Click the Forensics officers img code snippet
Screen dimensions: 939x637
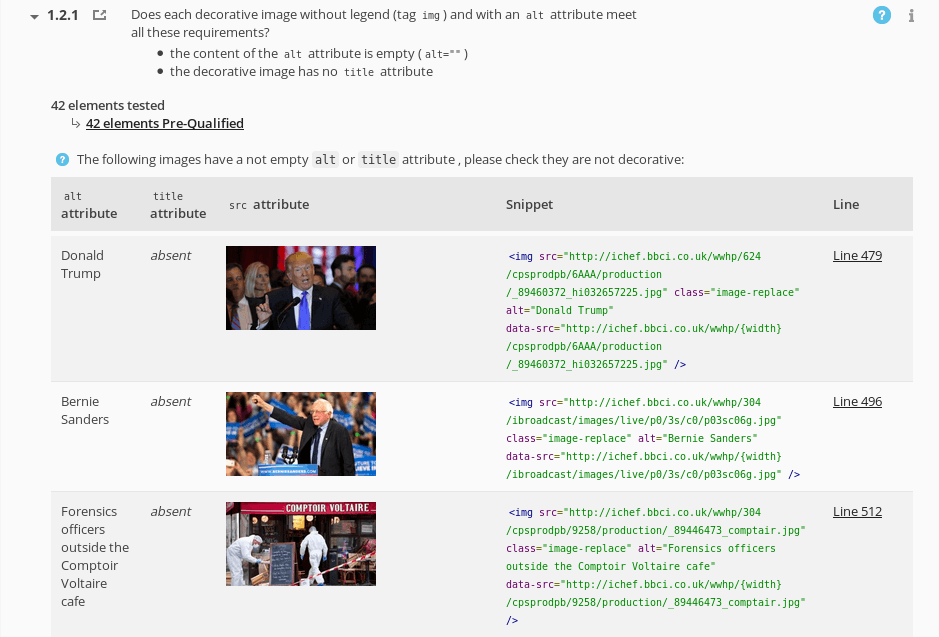click(656, 566)
